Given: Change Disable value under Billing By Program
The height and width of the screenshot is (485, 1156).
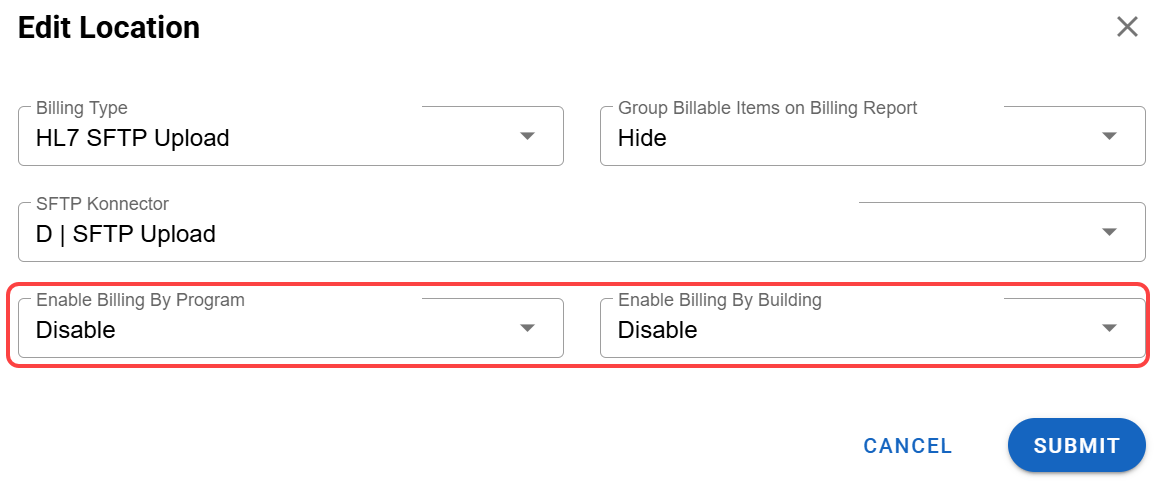Looking at the screenshot, I should tap(76, 330).
